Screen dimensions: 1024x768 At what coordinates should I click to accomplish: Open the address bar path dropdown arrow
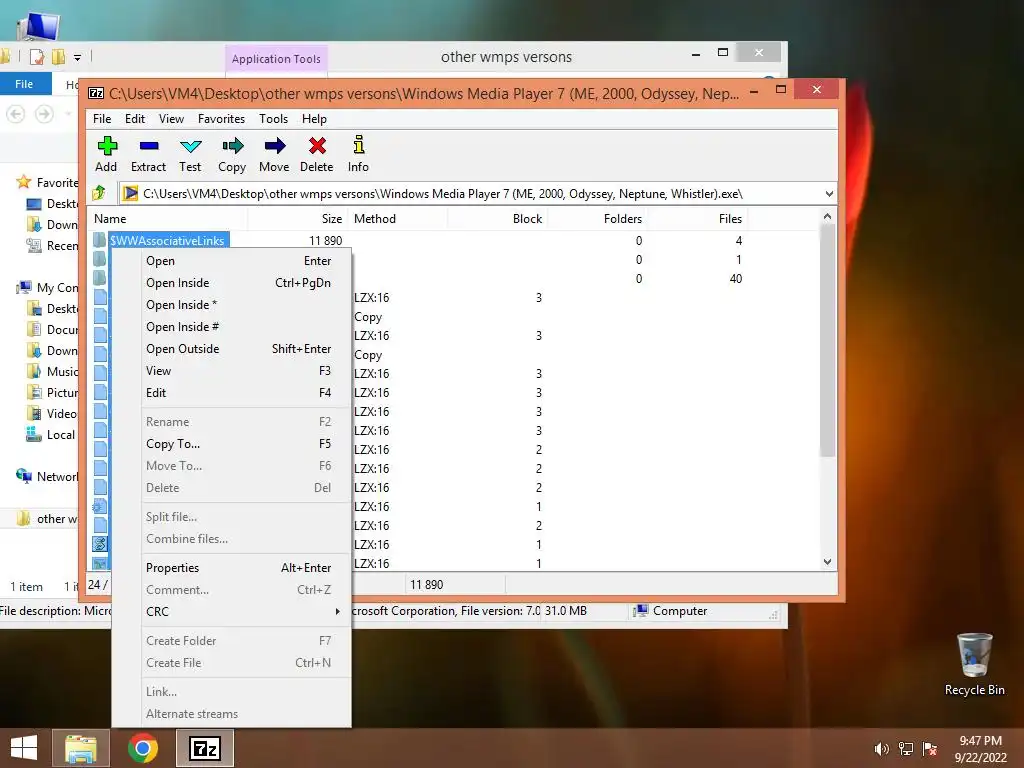[x=829, y=194]
